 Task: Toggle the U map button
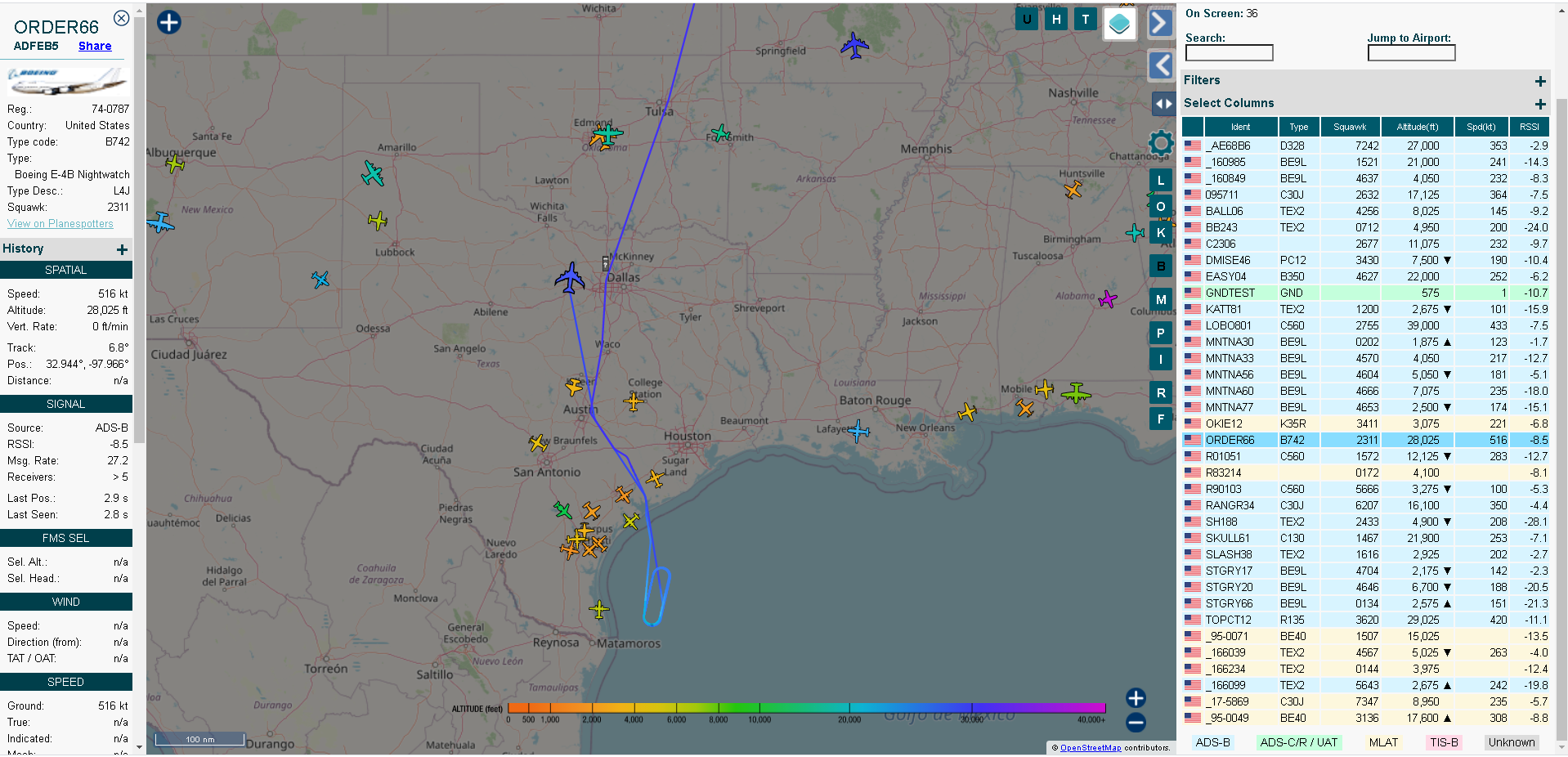1027,20
